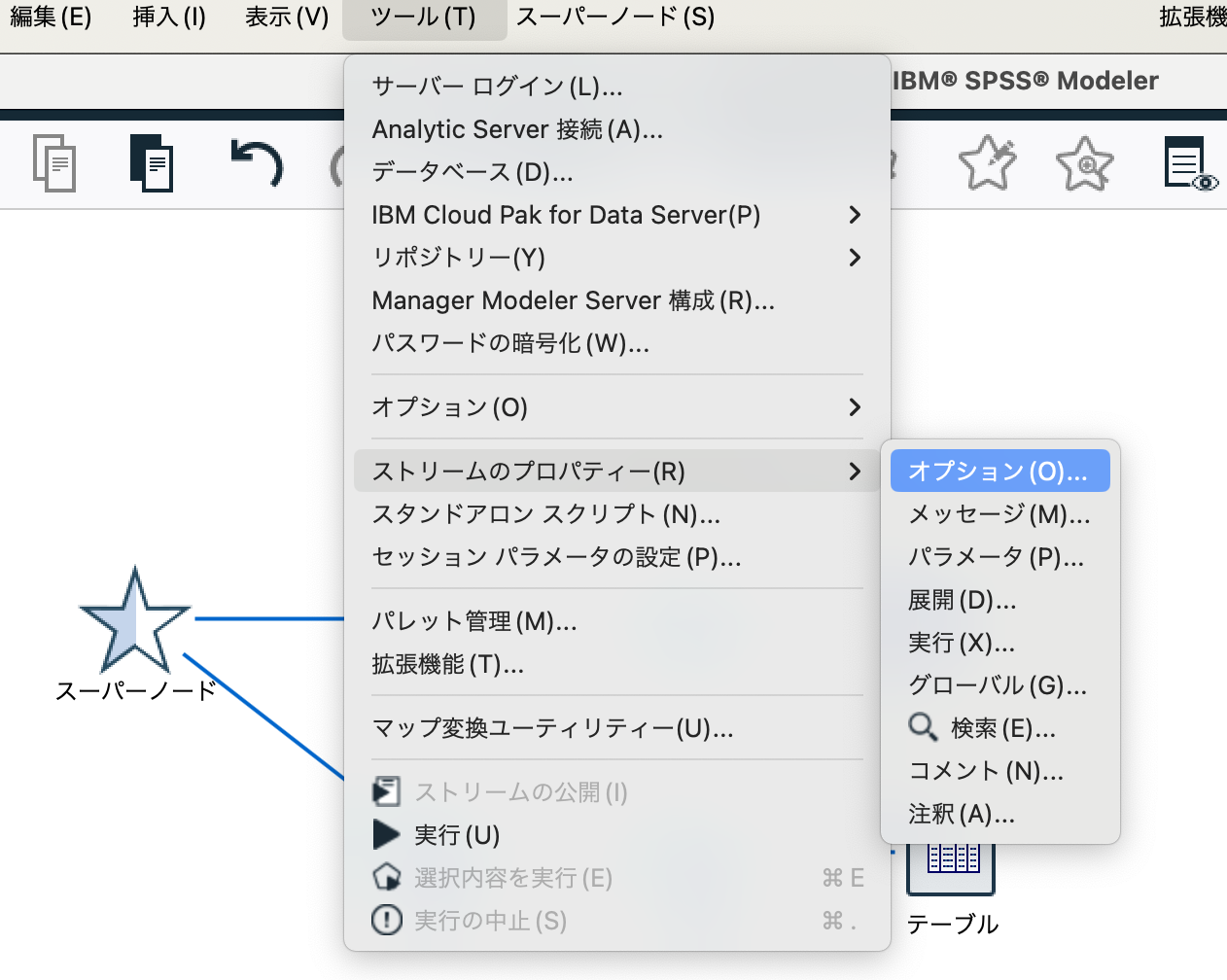Open the 表示 (V) menu

pyautogui.click(x=287, y=17)
